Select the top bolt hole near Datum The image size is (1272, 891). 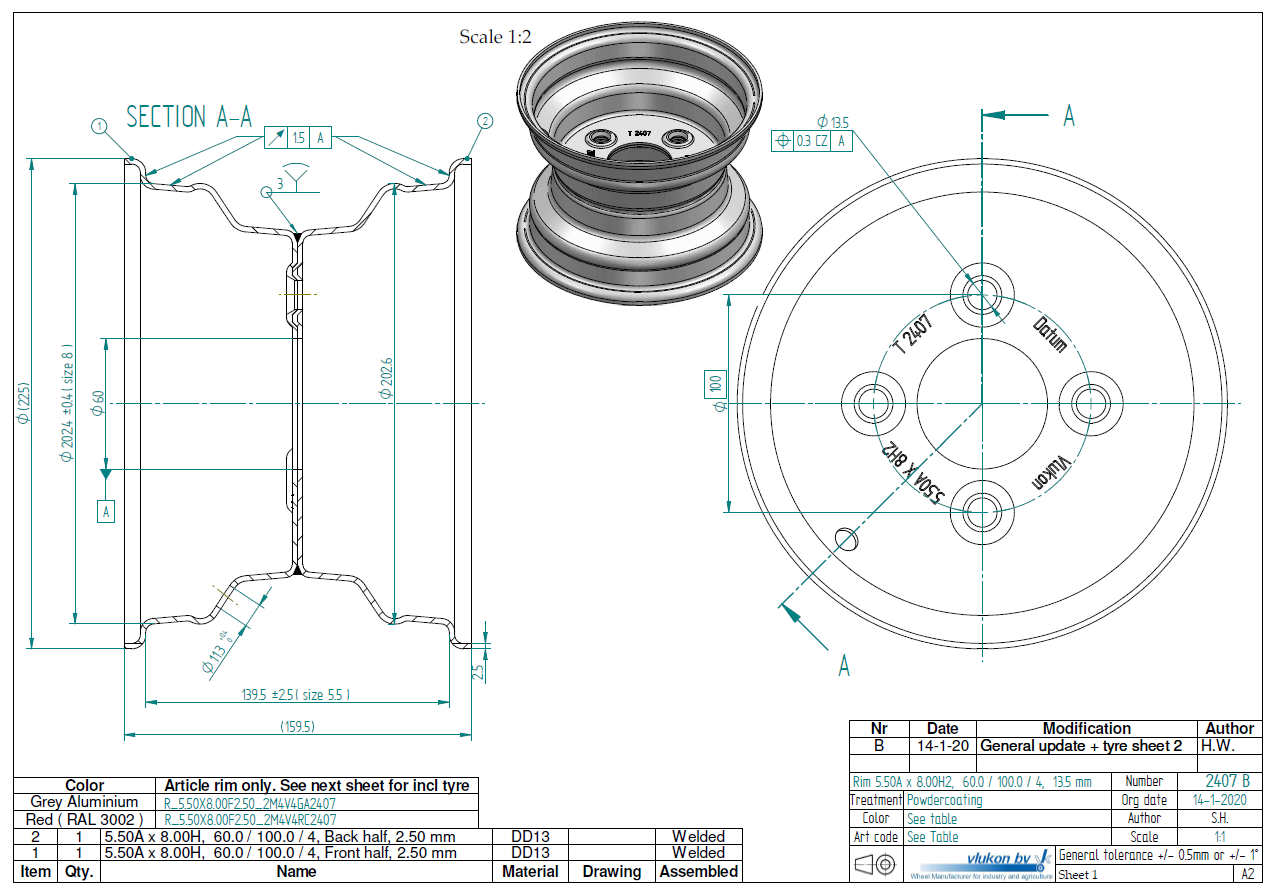click(x=981, y=293)
